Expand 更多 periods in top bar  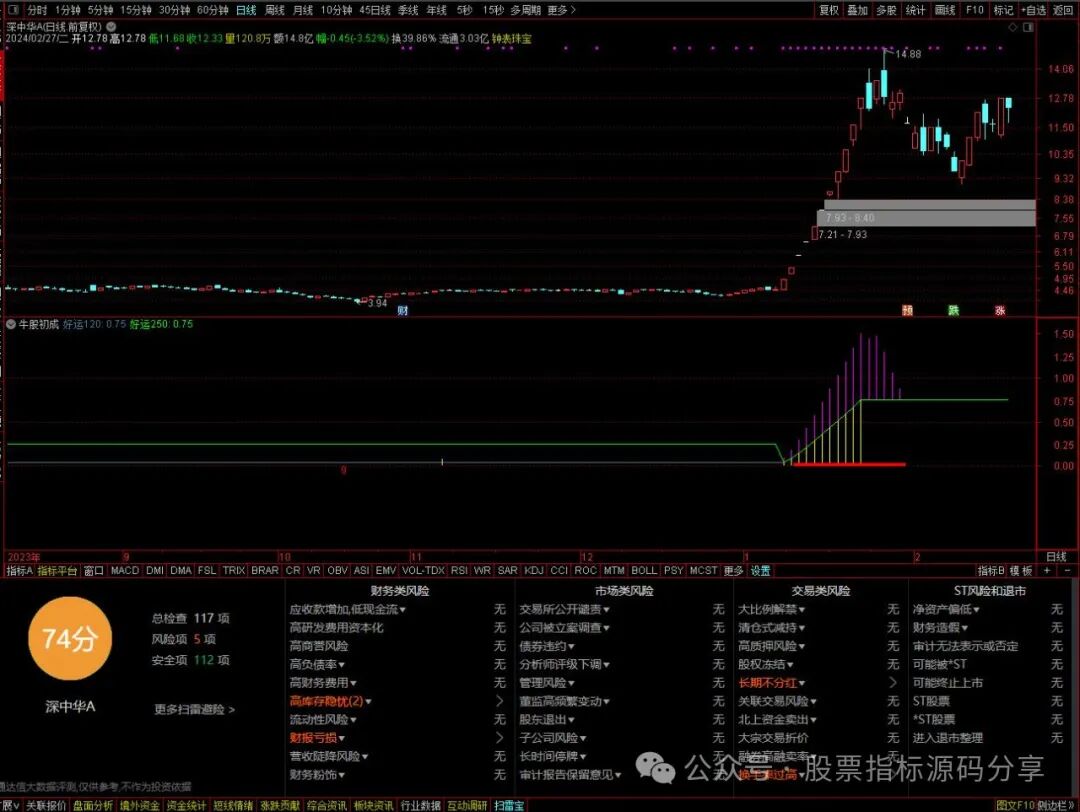pyautogui.click(x=561, y=10)
